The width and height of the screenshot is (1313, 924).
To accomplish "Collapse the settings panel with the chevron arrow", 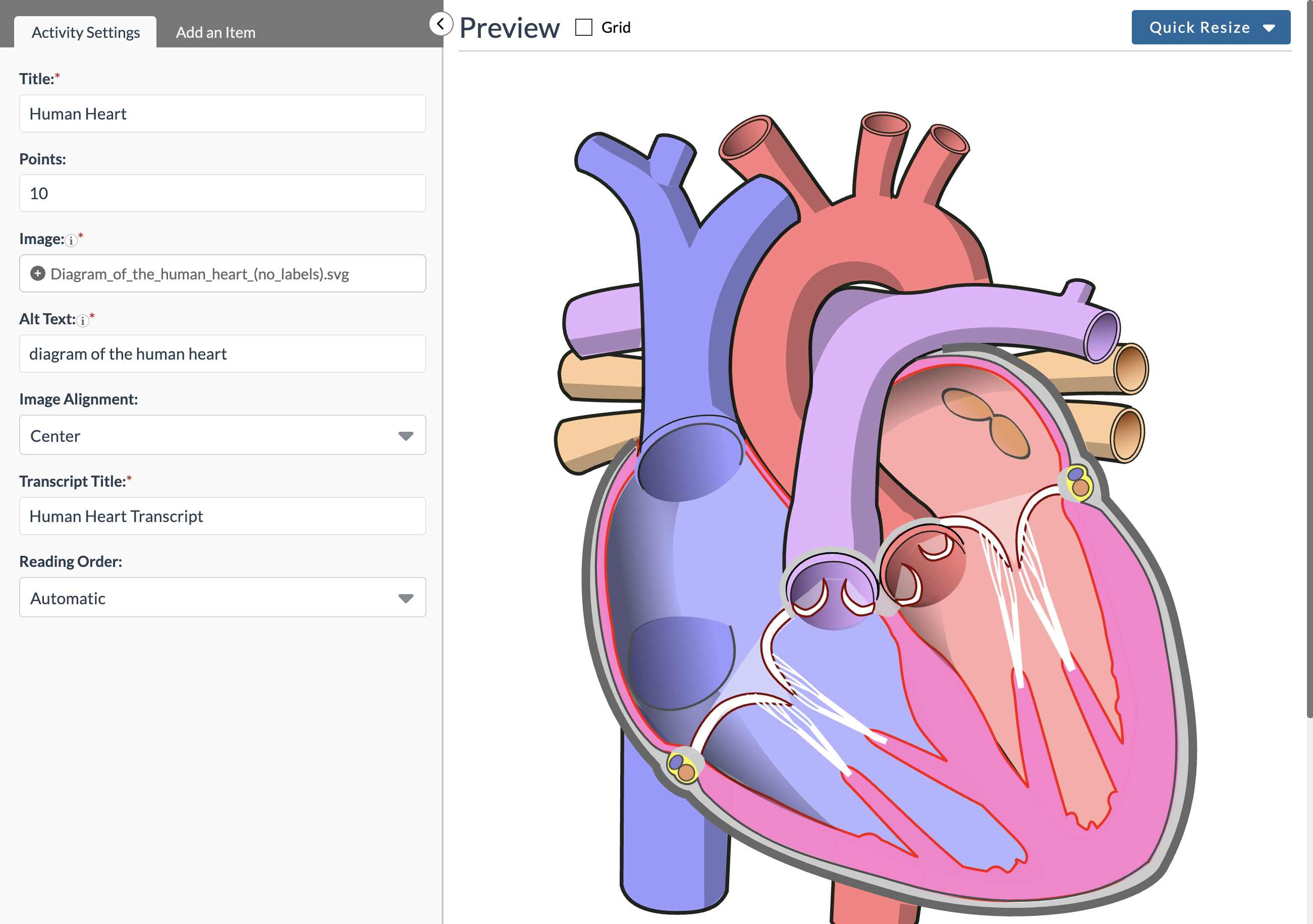I will (x=441, y=24).
